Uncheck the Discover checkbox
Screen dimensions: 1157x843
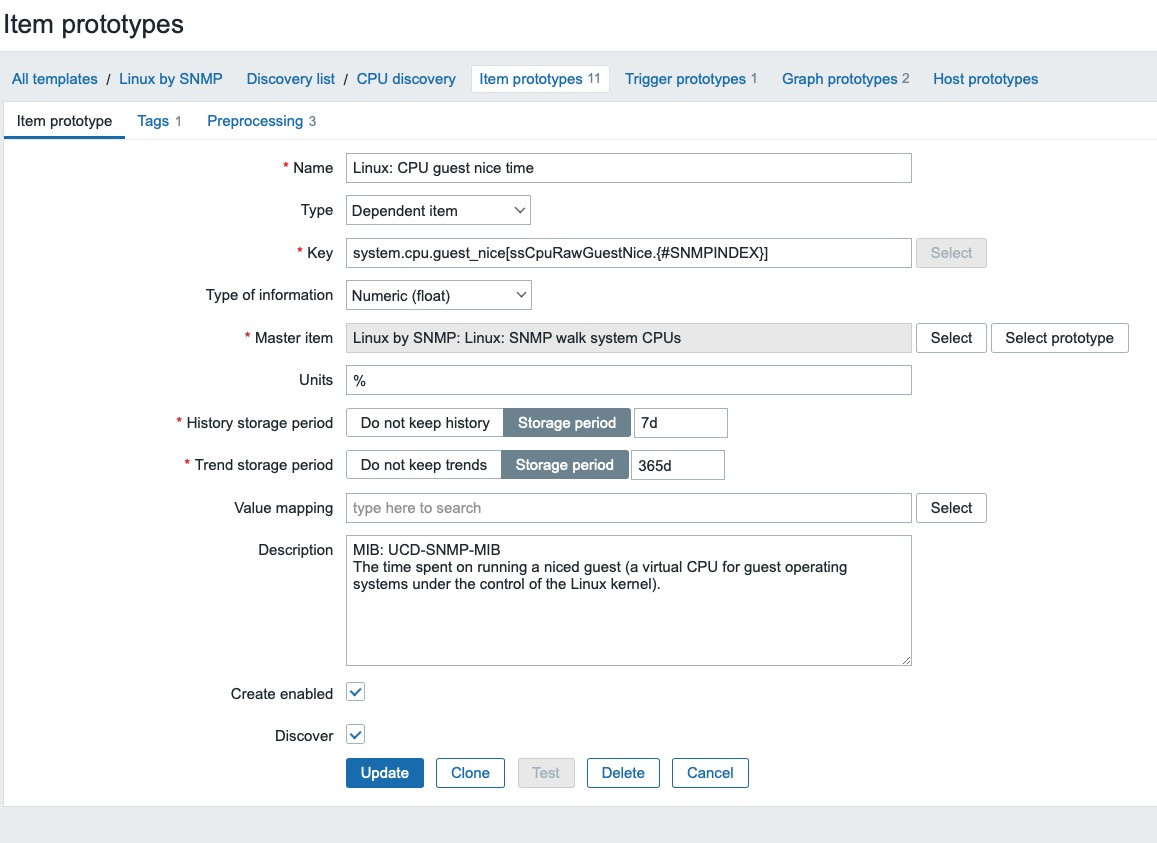[355, 734]
